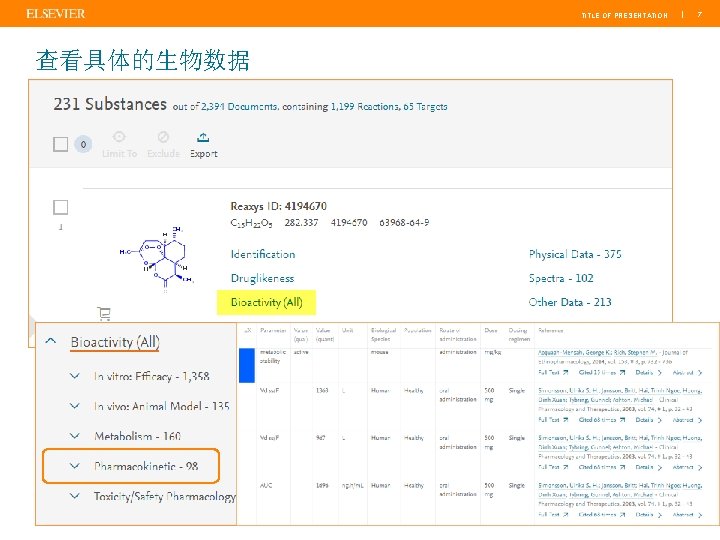Click the Reference column header

551,330
